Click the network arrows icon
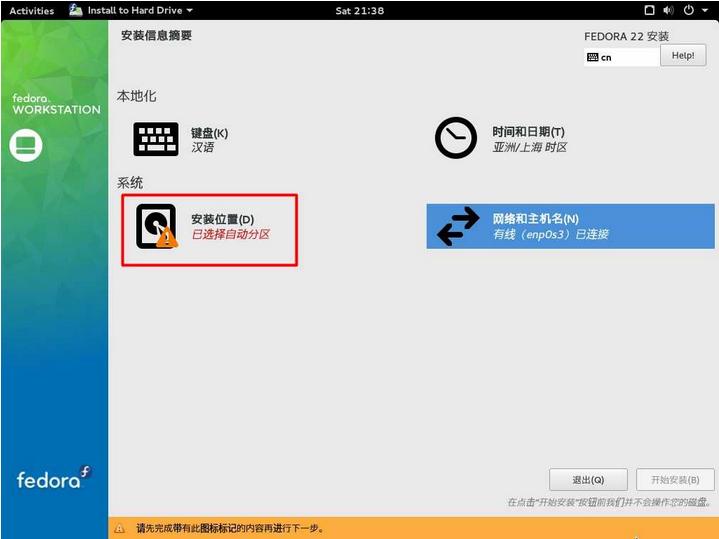The height and width of the screenshot is (539, 719). pyautogui.click(x=458, y=226)
